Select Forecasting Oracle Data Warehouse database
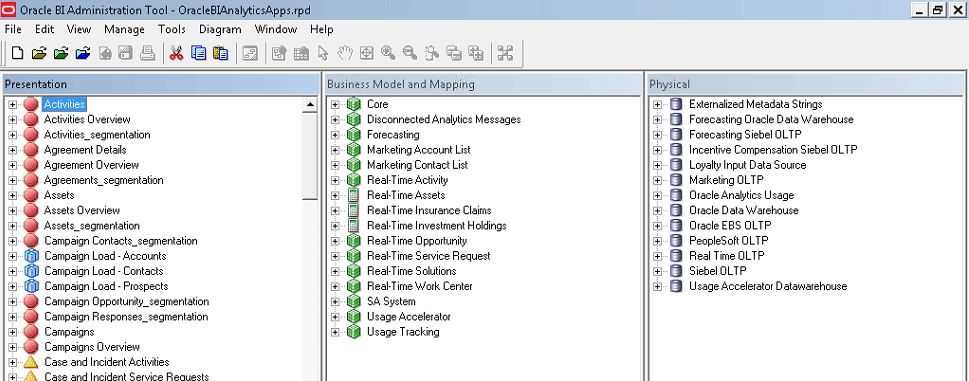 pyautogui.click(x=771, y=120)
